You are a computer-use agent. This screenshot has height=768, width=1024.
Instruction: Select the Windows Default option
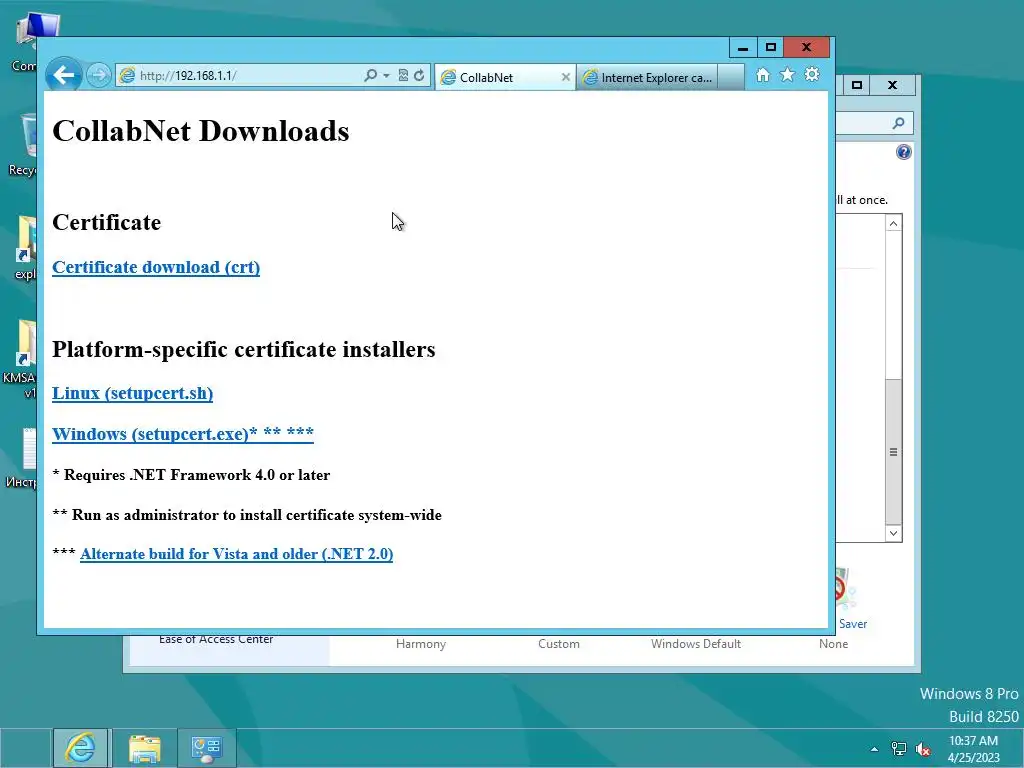coord(696,644)
